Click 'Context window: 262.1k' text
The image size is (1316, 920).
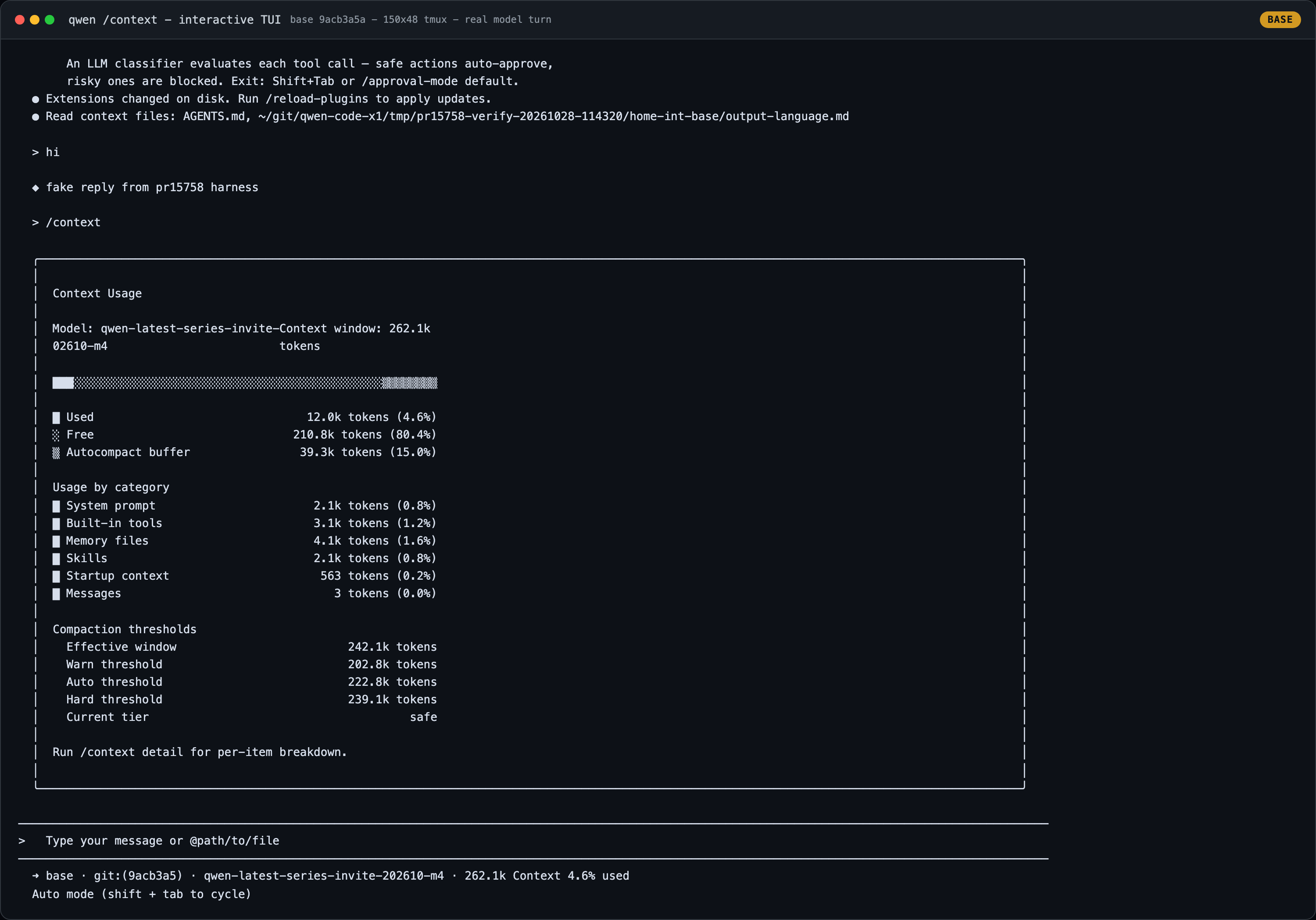click(x=355, y=328)
